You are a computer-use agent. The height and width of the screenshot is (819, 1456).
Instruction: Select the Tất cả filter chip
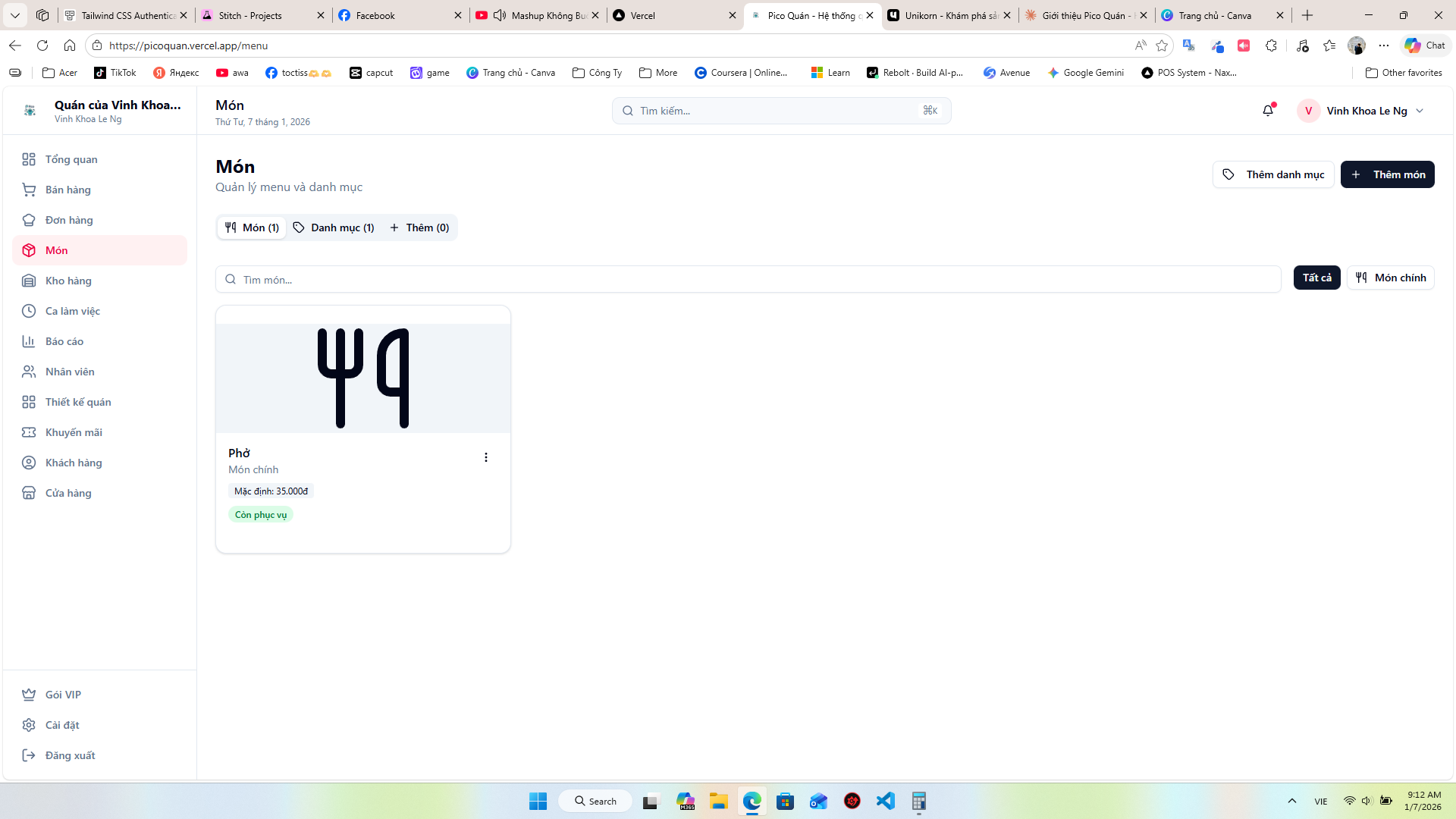coord(1316,278)
